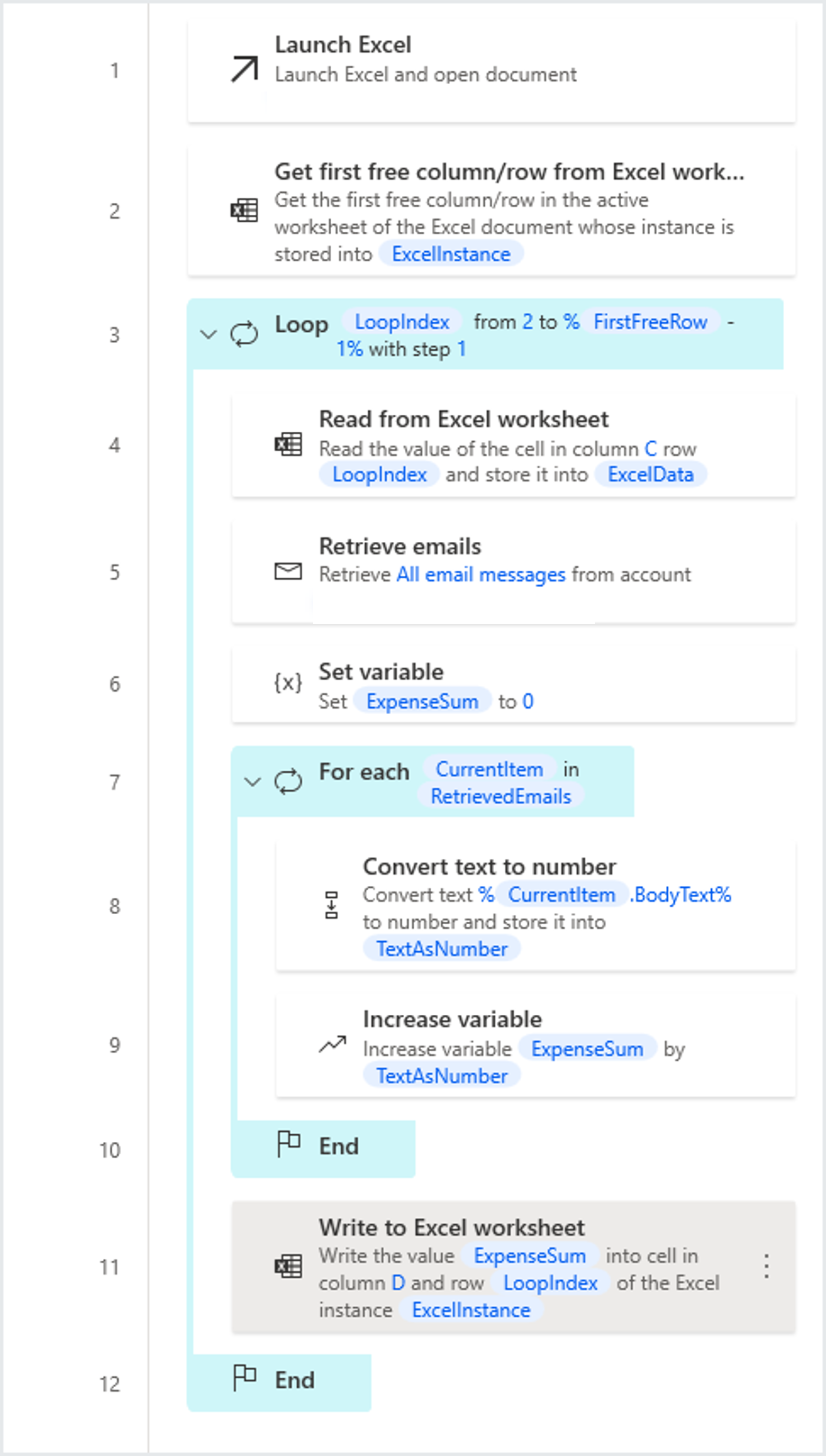The width and height of the screenshot is (826, 1456).
Task: Collapse the For each CurrentItem block
Action: pyautogui.click(x=252, y=782)
